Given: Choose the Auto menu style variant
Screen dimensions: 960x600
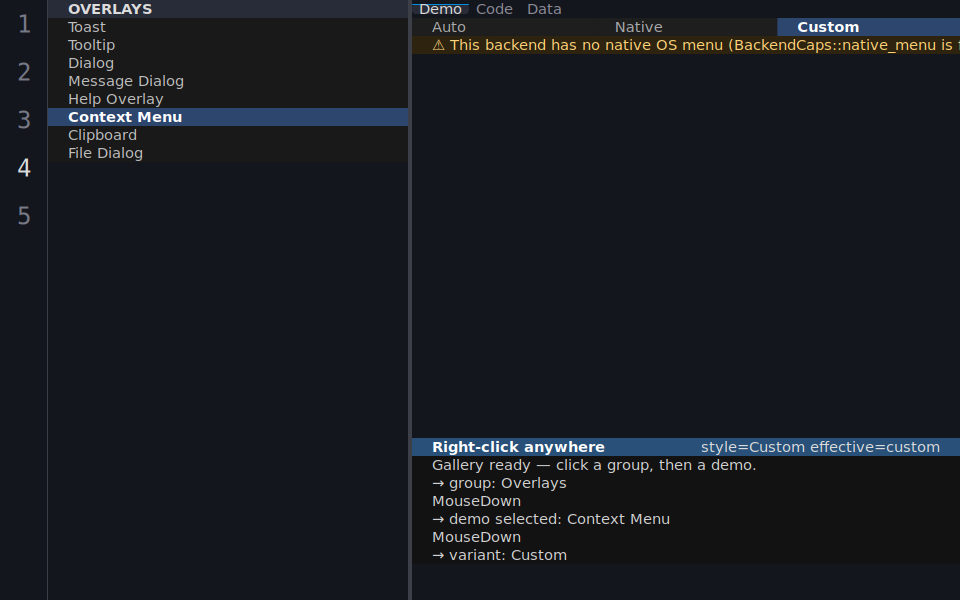Looking at the screenshot, I should (x=503, y=27).
